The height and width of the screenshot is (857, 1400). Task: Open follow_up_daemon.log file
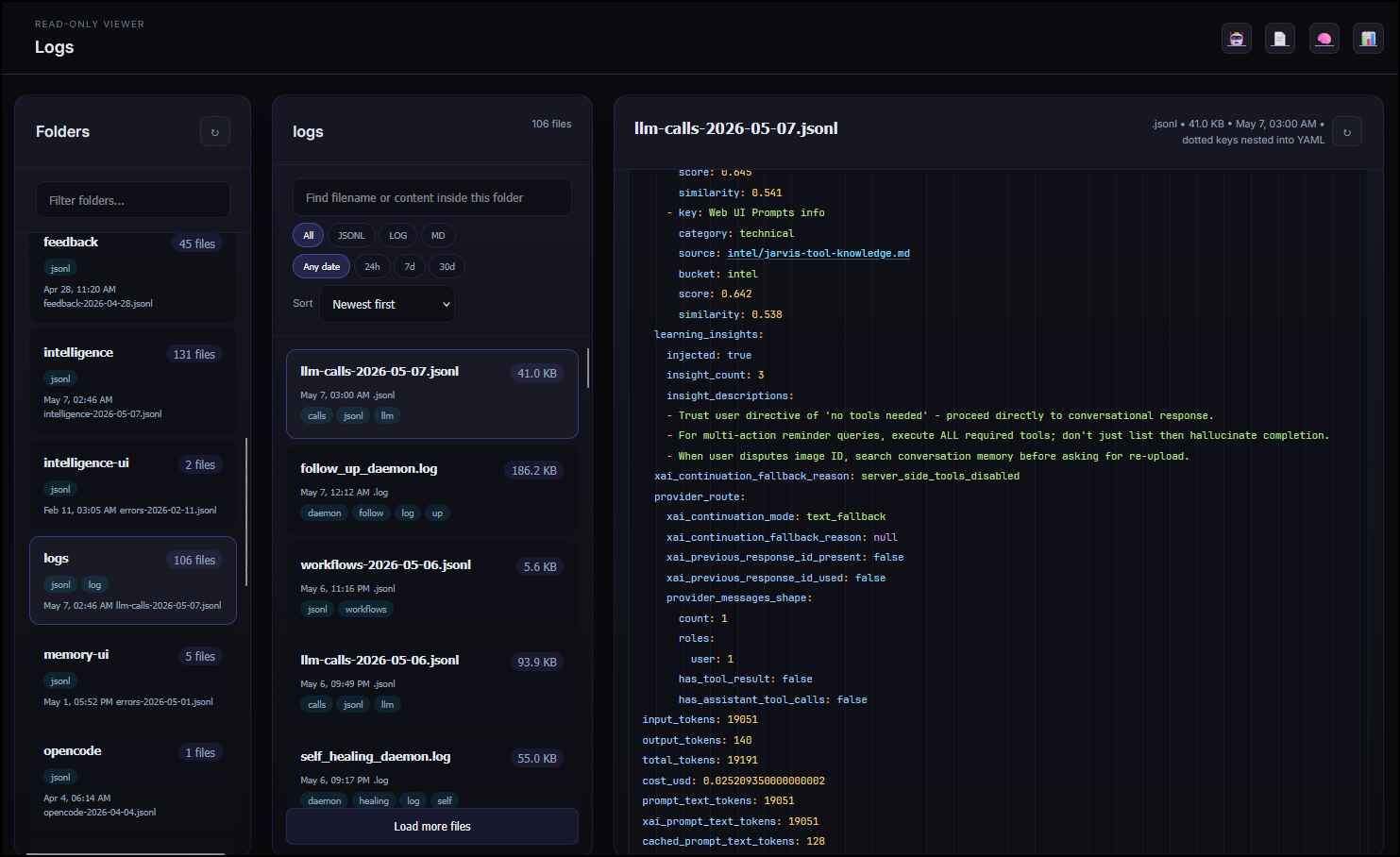tap(432, 491)
